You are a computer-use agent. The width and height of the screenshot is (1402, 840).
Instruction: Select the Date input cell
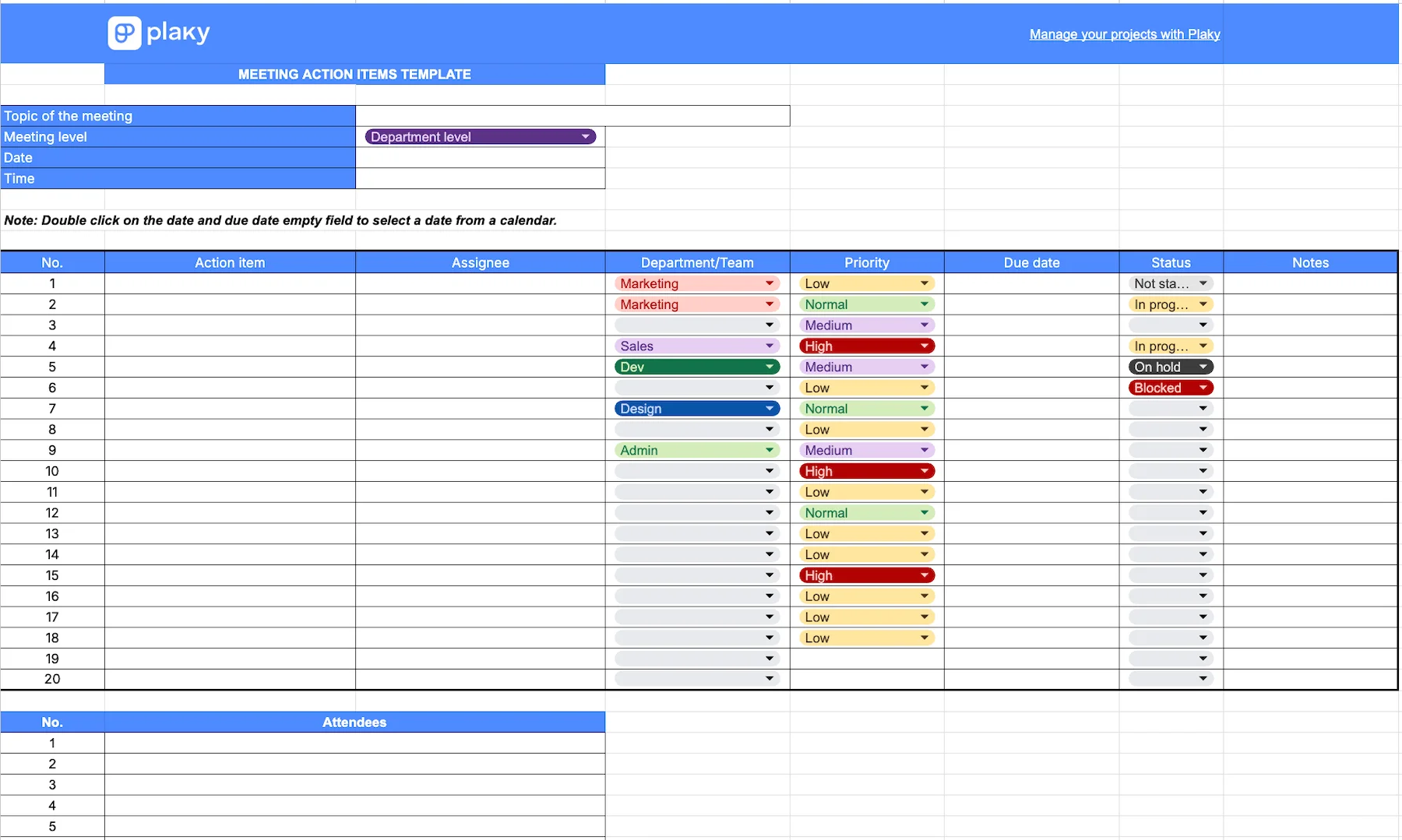pyautogui.click(x=480, y=158)
